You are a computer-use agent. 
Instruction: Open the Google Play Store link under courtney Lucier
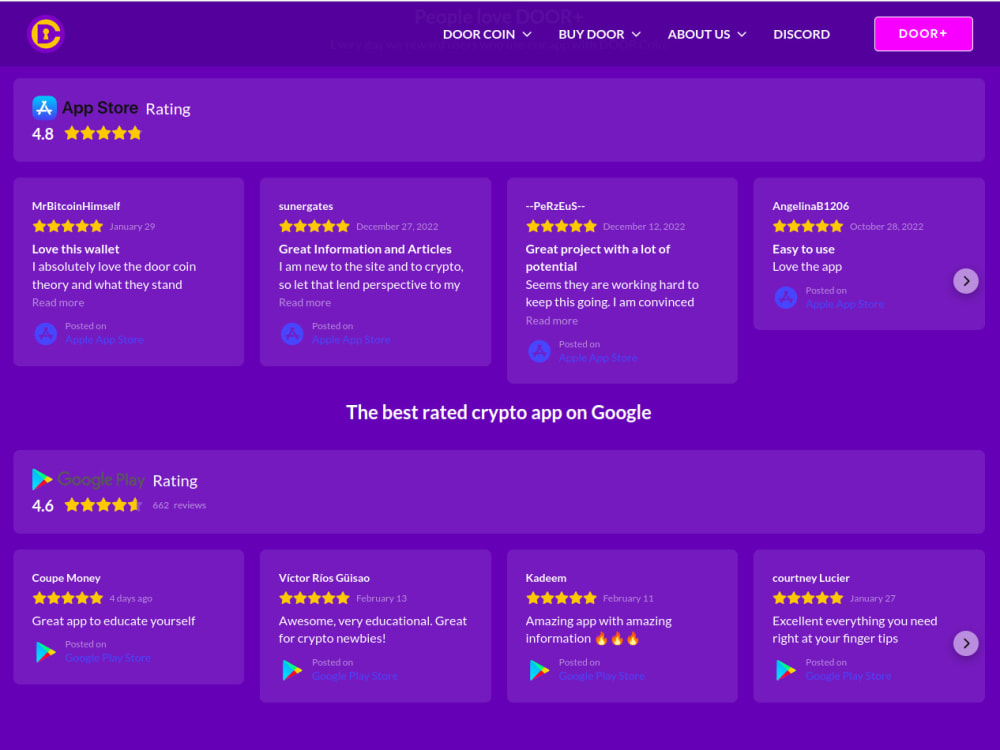tap(848, 675)
